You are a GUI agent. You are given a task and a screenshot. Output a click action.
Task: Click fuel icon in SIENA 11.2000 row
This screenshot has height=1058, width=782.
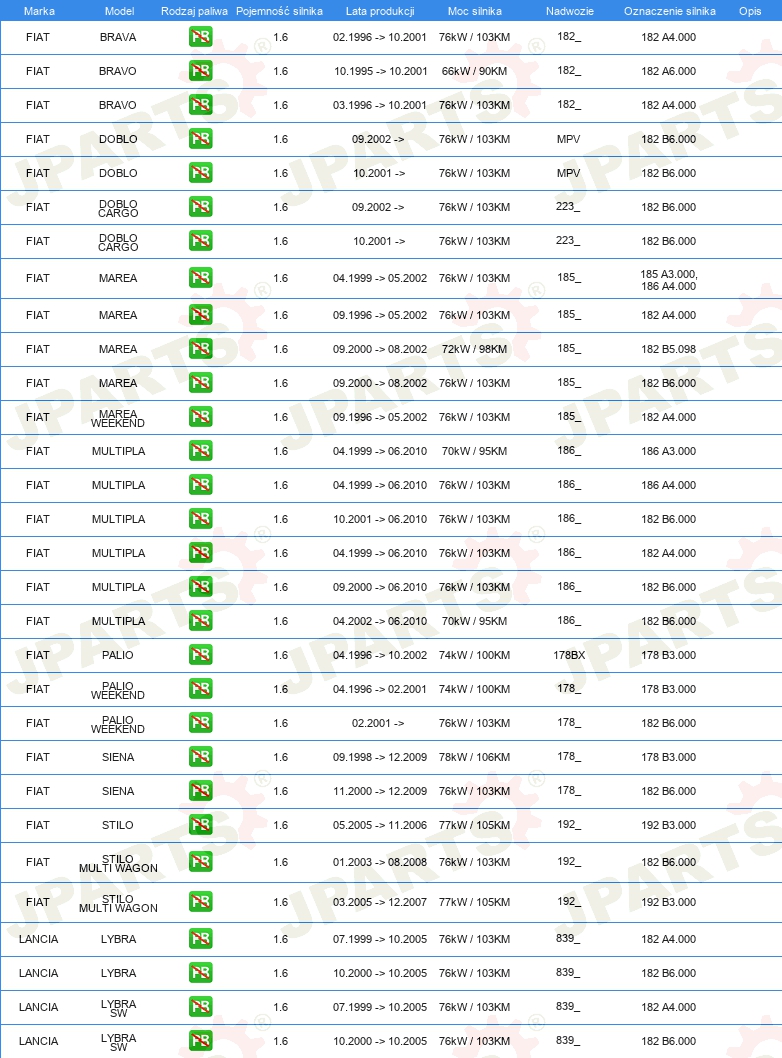200,791
